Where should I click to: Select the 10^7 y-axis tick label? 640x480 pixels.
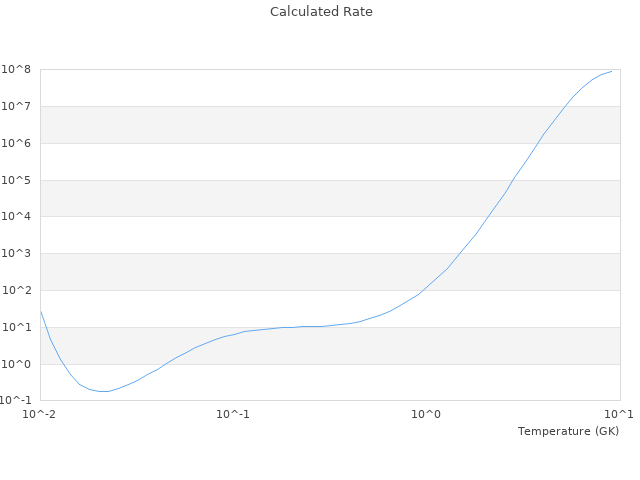17,107
